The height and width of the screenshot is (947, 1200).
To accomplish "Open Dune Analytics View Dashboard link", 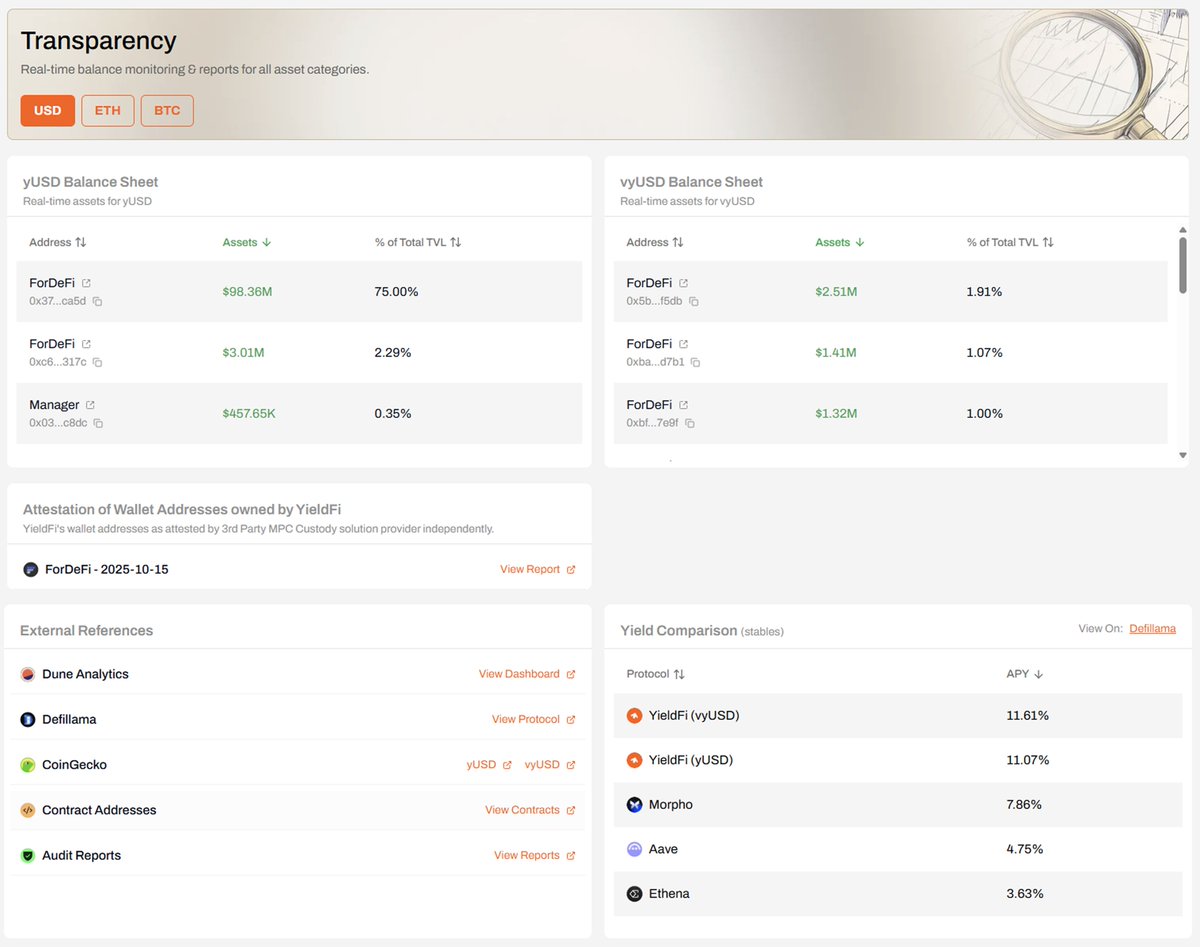I will pyautogui.click(x=527, y=674).
